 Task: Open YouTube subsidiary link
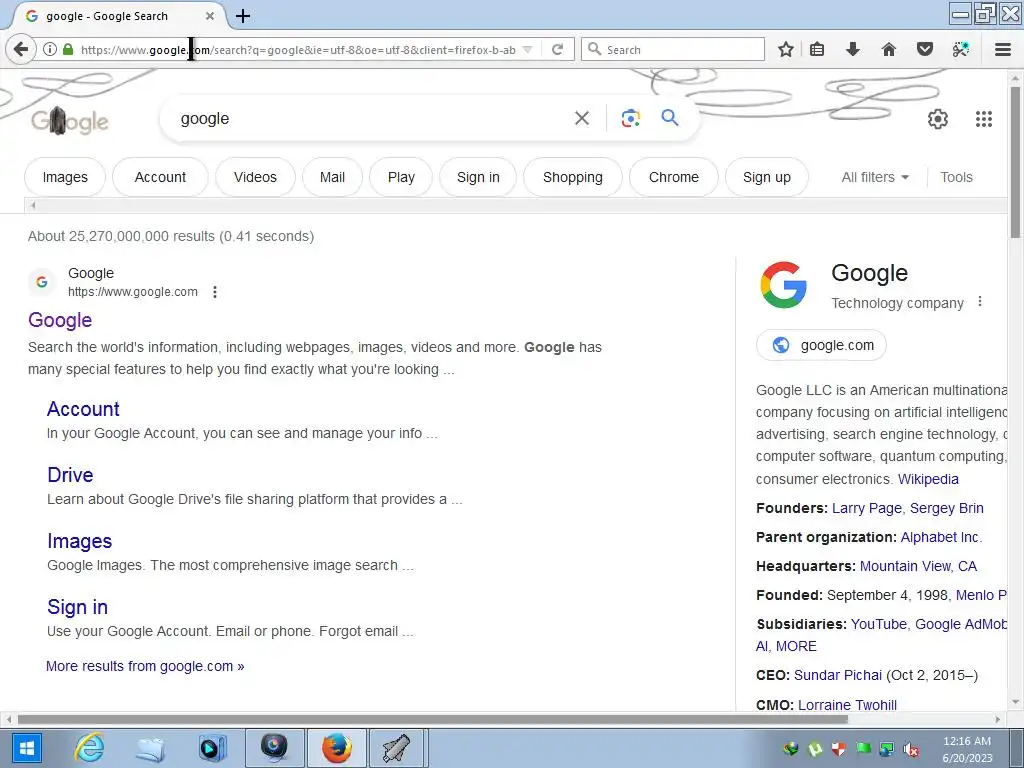[x=878, y=624]
